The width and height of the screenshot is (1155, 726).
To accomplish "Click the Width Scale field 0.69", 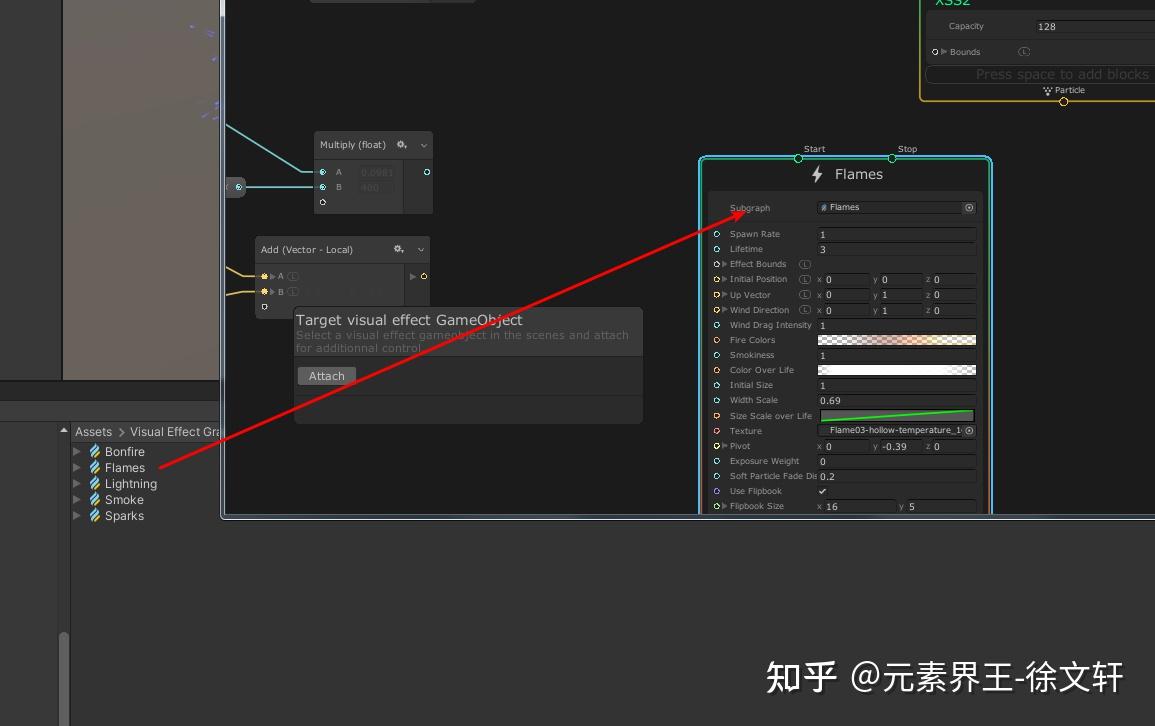I will point(896,401).
